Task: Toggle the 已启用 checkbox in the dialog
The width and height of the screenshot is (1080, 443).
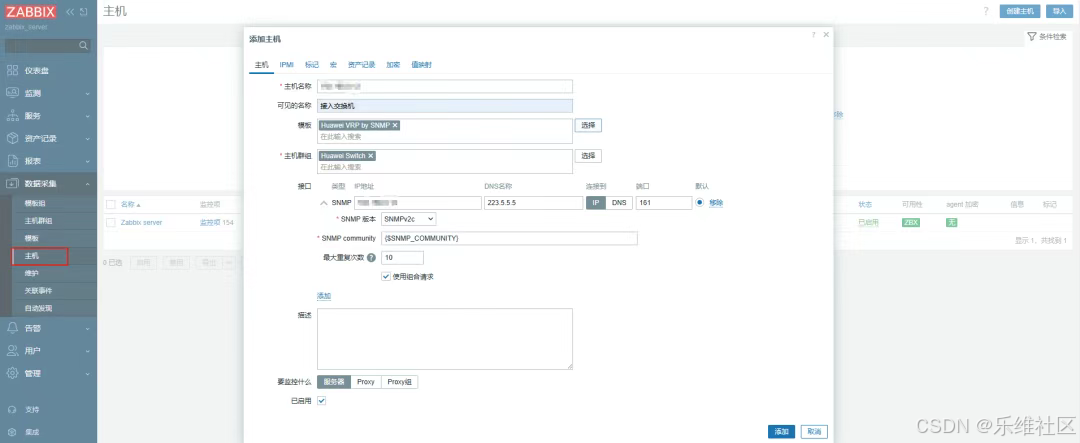Action: click(322, 400)
